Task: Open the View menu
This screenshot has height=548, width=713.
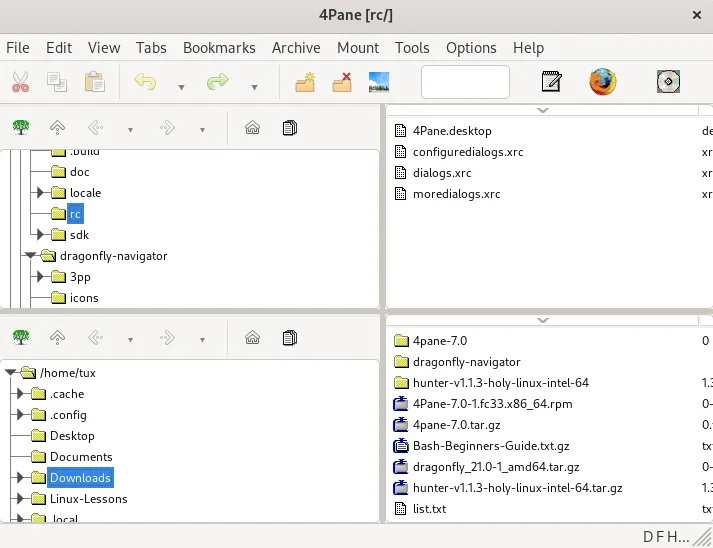Action: tap(104, 48)
